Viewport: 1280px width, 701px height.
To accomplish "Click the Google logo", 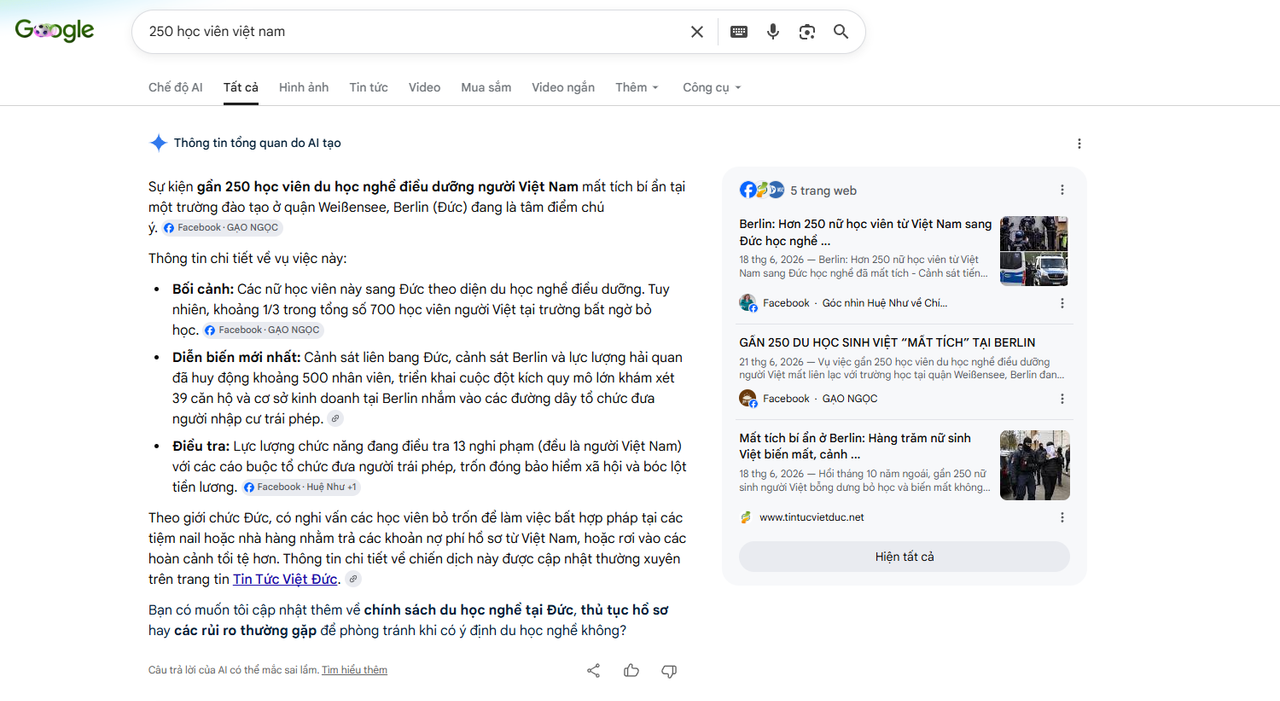I will tap(55, 31).
